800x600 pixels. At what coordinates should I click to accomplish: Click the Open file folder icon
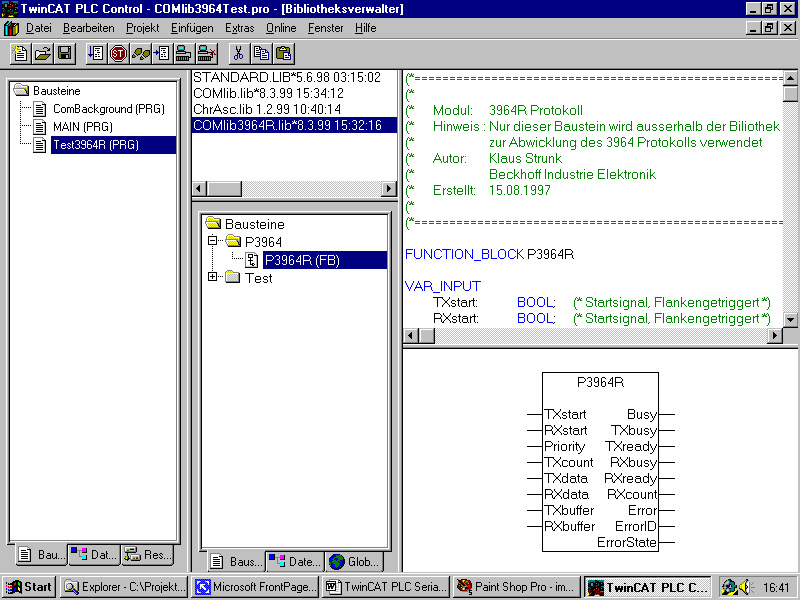pos(43,53)
